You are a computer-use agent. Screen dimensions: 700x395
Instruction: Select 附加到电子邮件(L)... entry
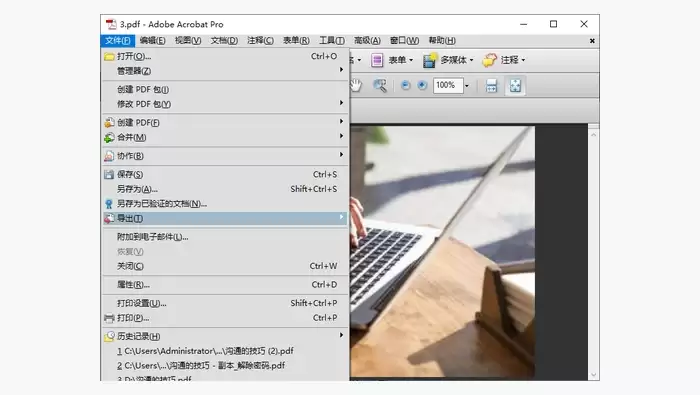(225, 237)
